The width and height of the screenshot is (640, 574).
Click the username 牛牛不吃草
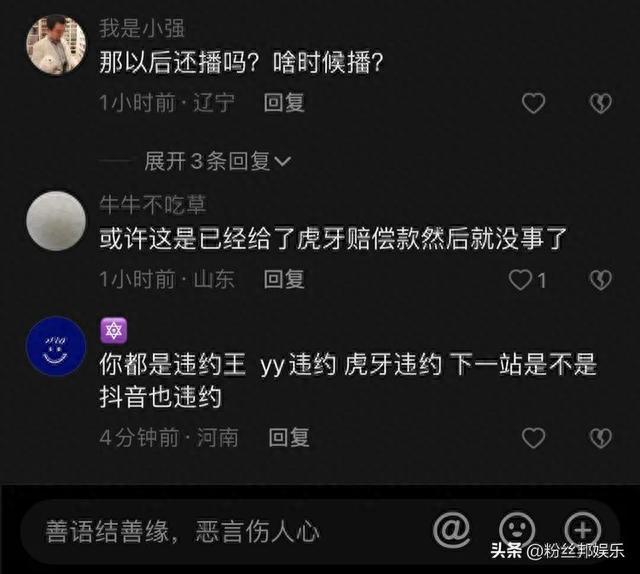153,205
